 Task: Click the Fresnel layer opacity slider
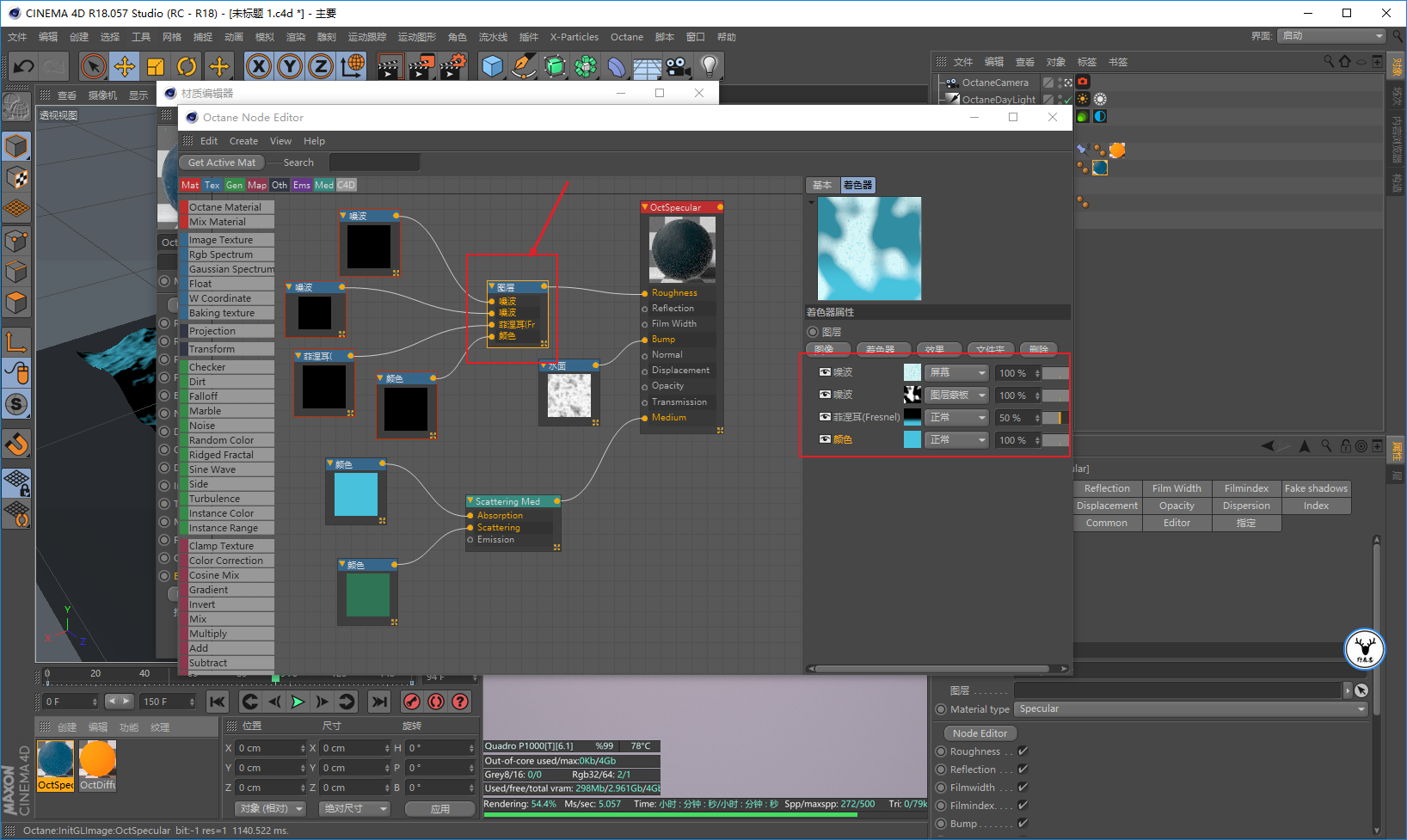click(1056, 418)
